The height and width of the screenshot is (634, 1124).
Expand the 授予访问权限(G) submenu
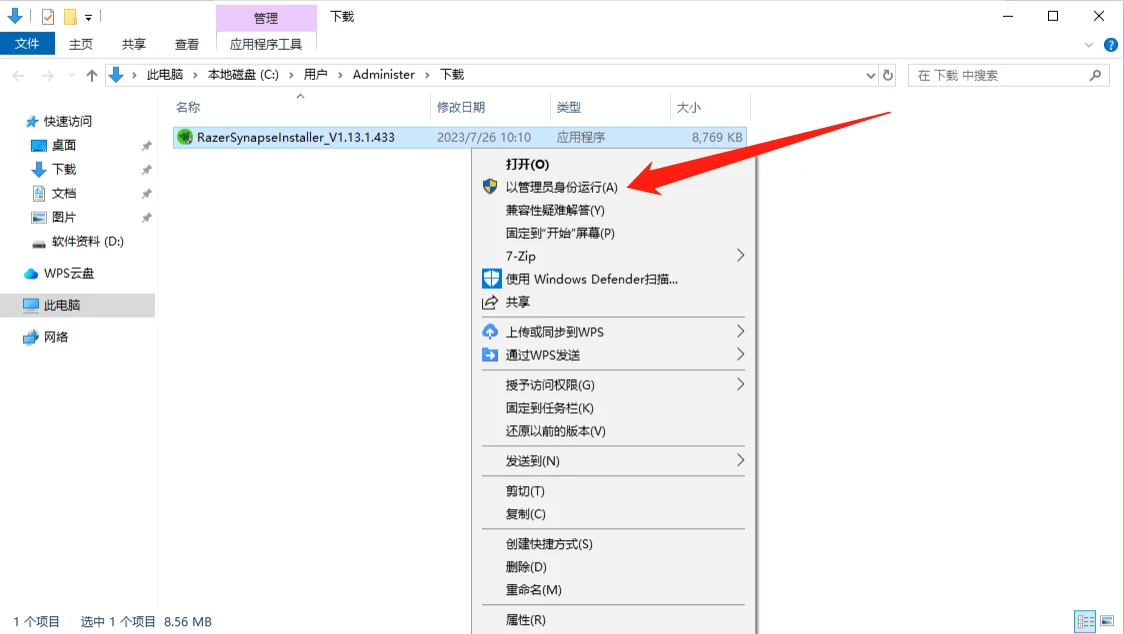[x=614, y=385]
